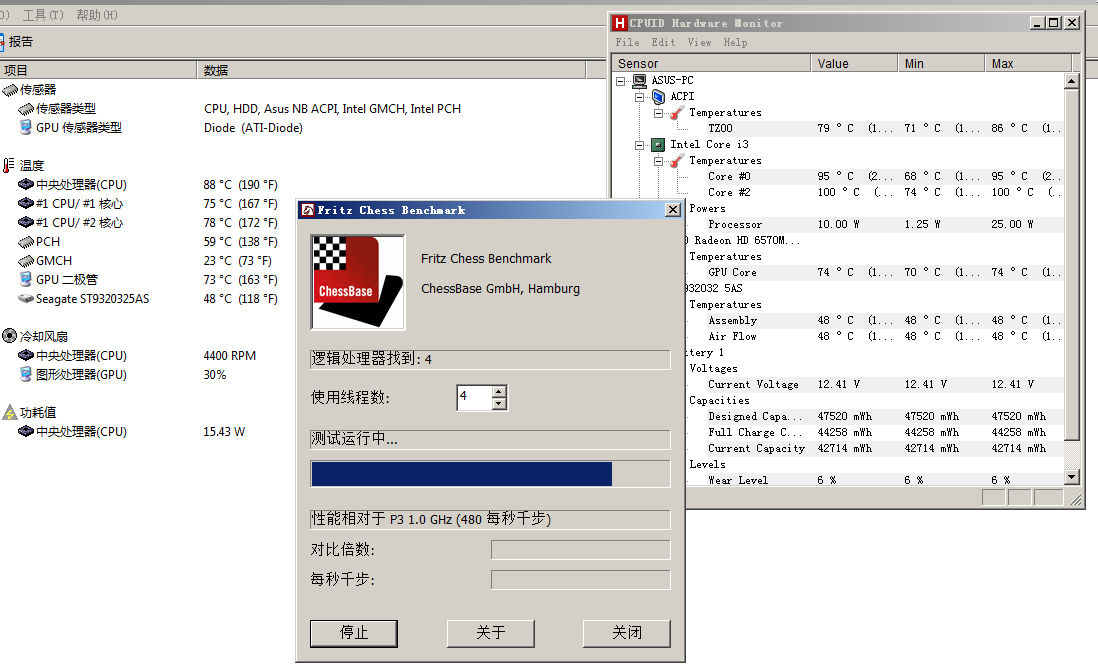Click the 停止 button to stop benchmark
This screenshot has height=669, width=1098.
354,633
